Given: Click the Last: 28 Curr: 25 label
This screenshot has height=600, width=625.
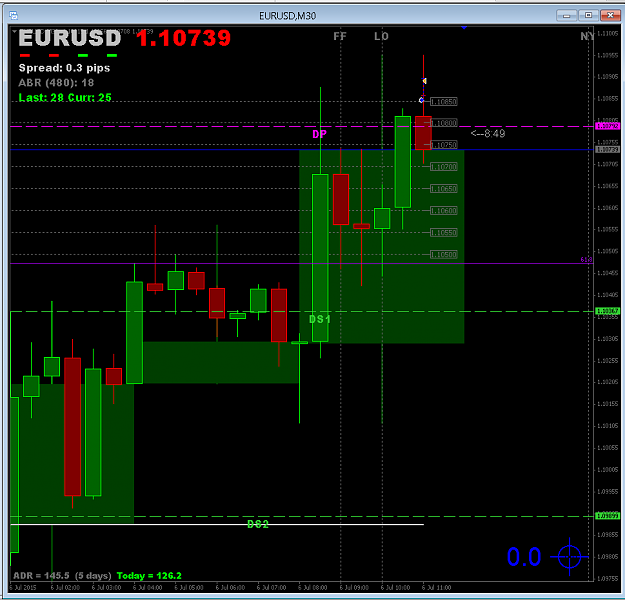Looking at the screenshot, I should pyautogui.click(x=65, y=97).
